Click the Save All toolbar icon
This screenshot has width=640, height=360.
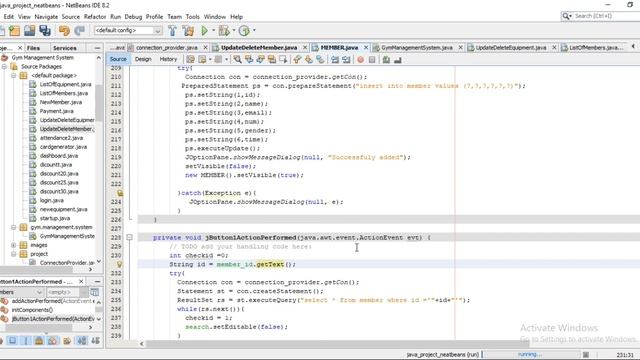tap(45, 31)
